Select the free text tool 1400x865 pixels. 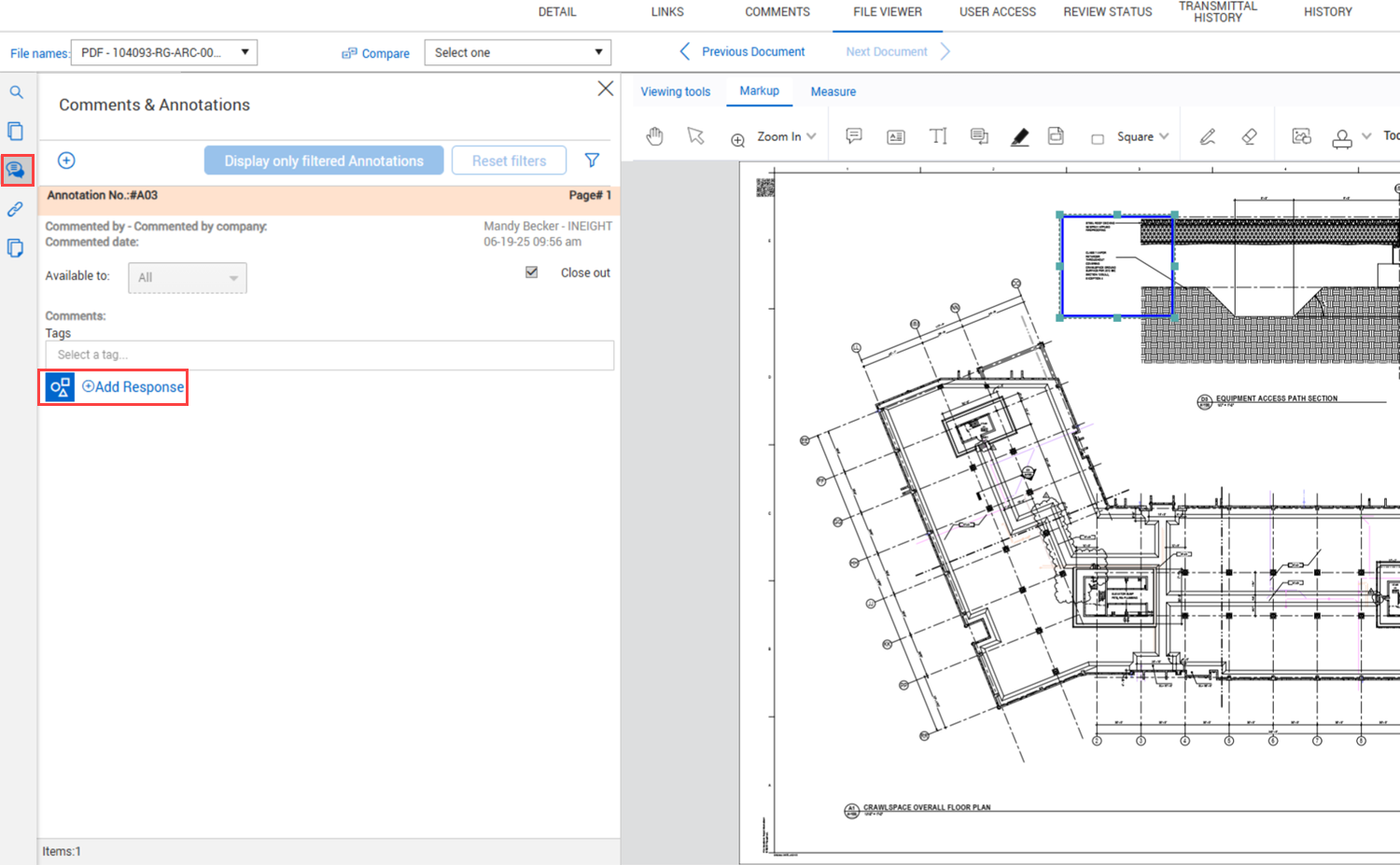click(x=938, y=137)
